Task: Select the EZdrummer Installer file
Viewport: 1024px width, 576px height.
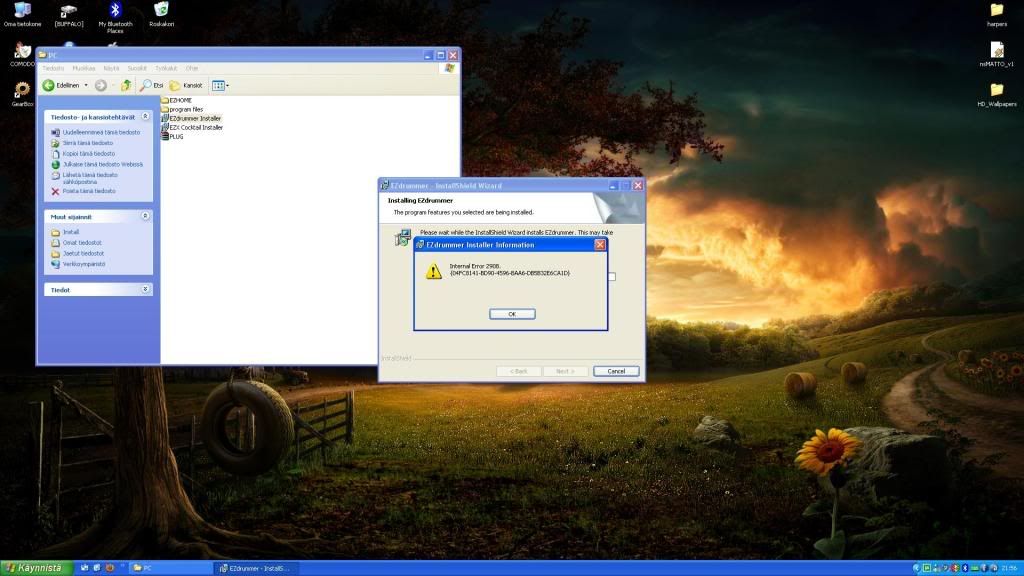Action: pyautogui.click(x=191, y=118)
